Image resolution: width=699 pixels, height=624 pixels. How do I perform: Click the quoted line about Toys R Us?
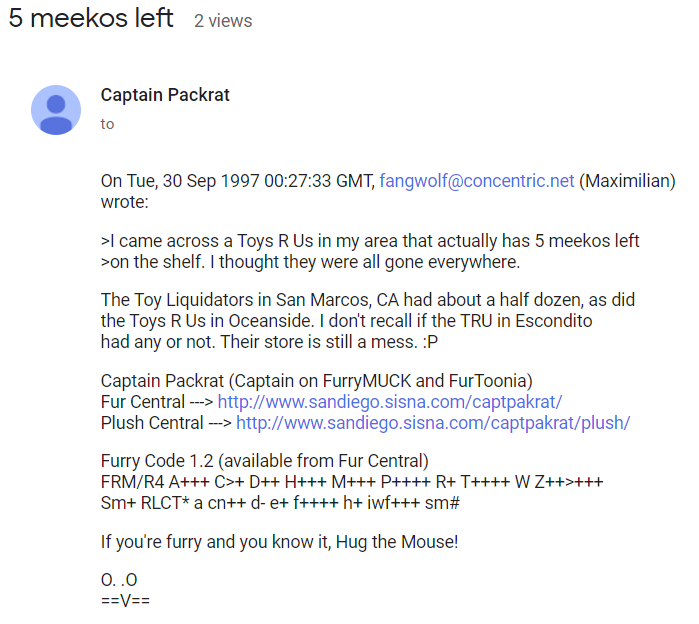[370, 241]
